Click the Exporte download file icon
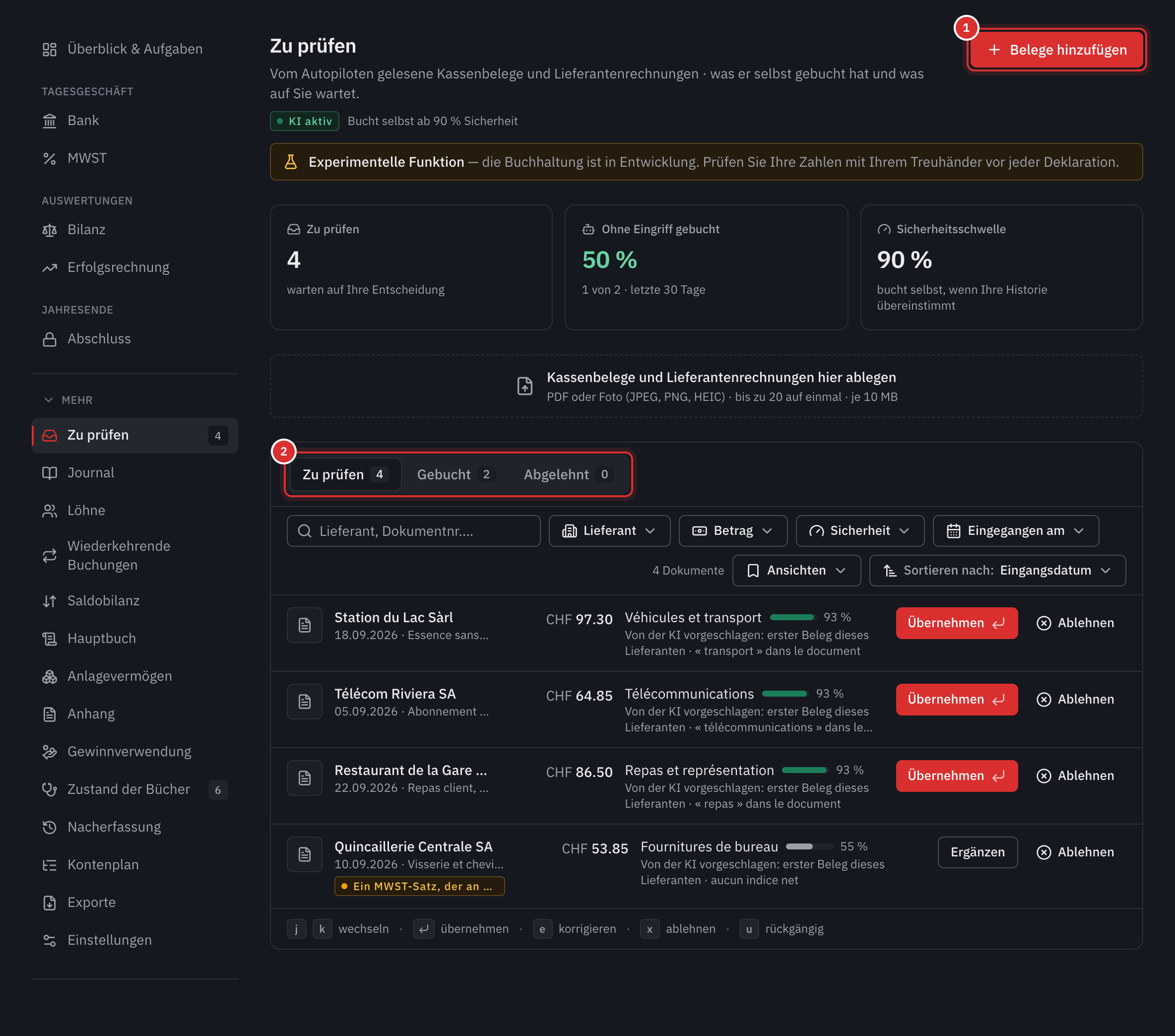The width and height of the screenshot is (1175, 1036). 50,903
